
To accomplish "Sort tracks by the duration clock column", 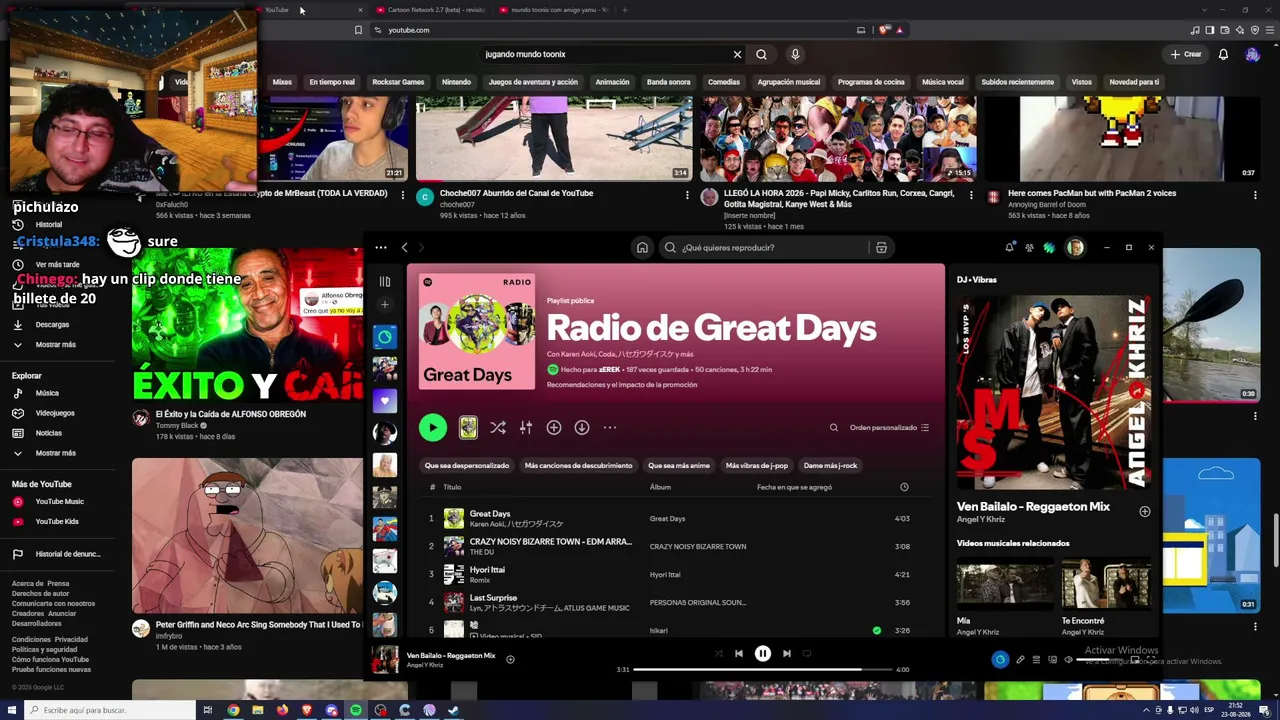I will [904, 487].
